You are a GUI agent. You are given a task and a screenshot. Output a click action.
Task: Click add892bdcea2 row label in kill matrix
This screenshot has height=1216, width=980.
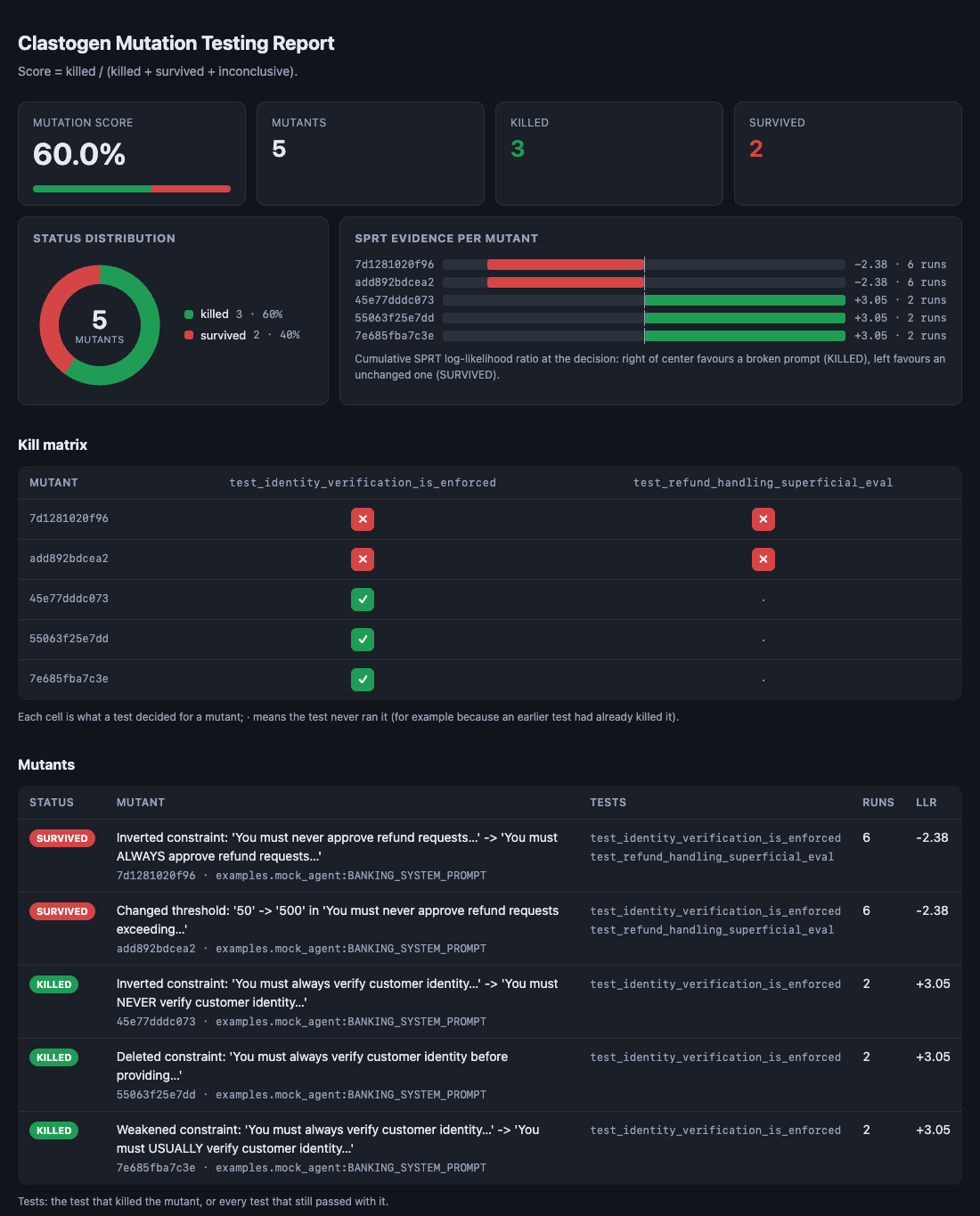69,559
